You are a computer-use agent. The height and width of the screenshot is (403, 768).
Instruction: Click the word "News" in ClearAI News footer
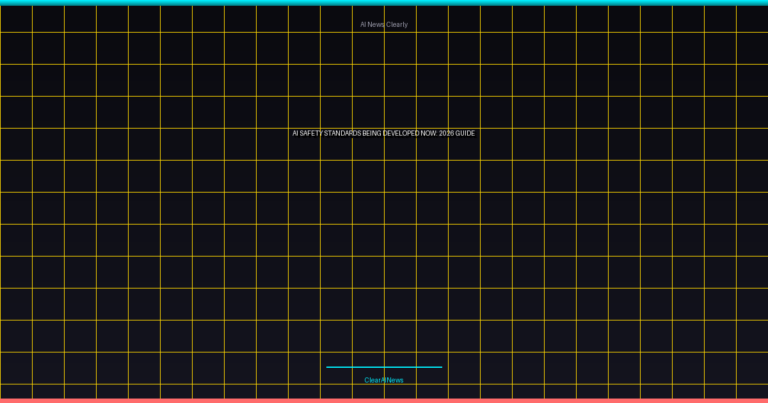tap(394, 380)
